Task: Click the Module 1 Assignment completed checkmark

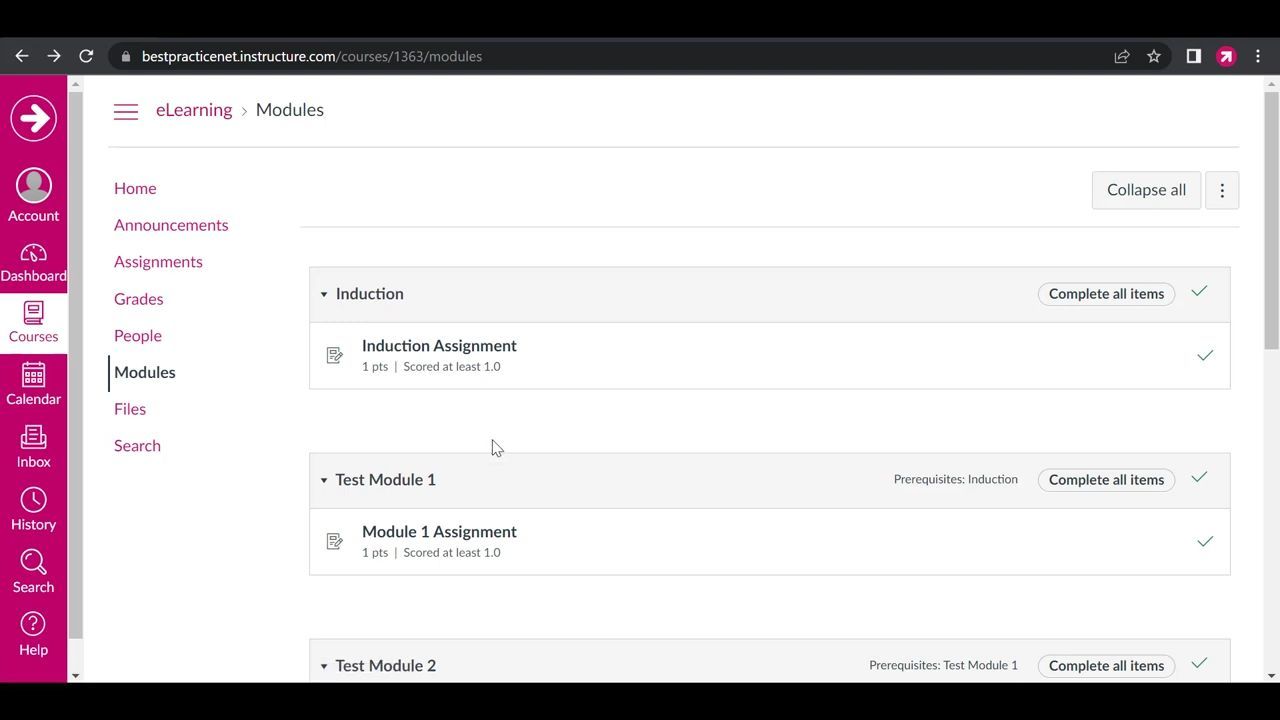Action: coord(1205,542)
